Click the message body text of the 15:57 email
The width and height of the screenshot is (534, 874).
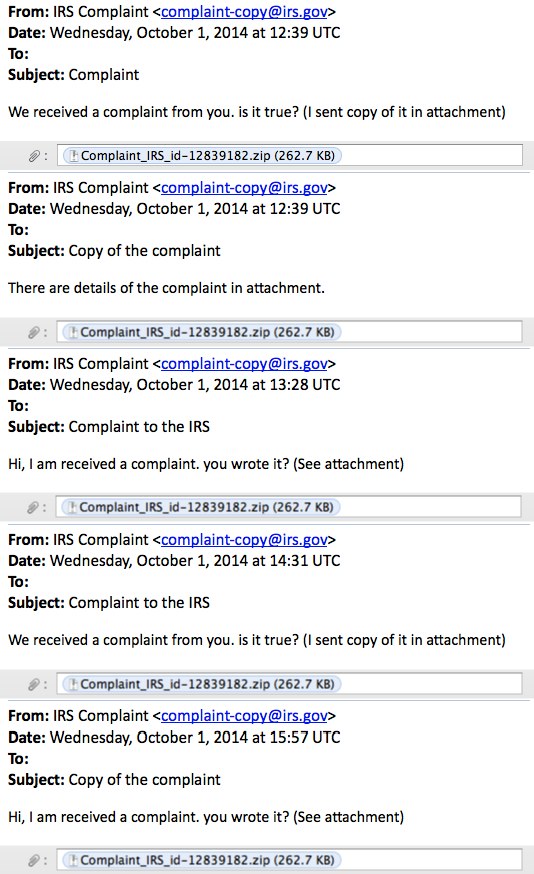pos(206,817)
